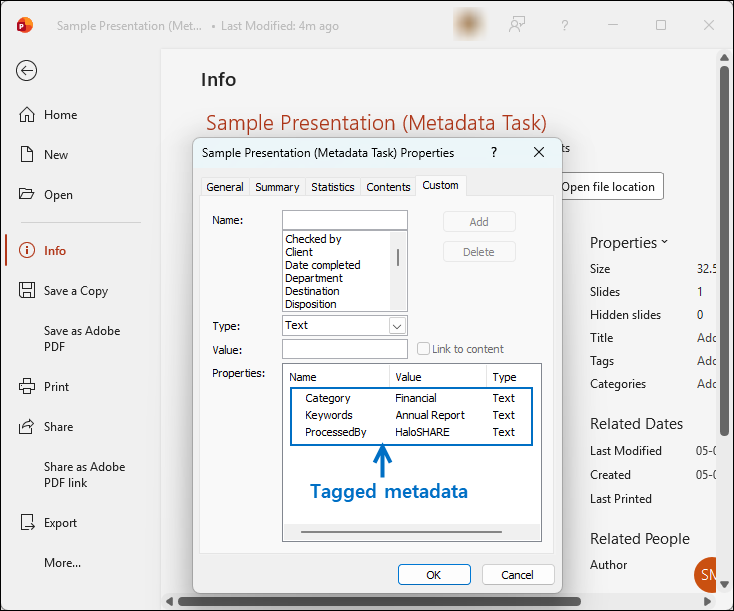Select the Custom tab
The image size is (734, 611).
(440, 185)
